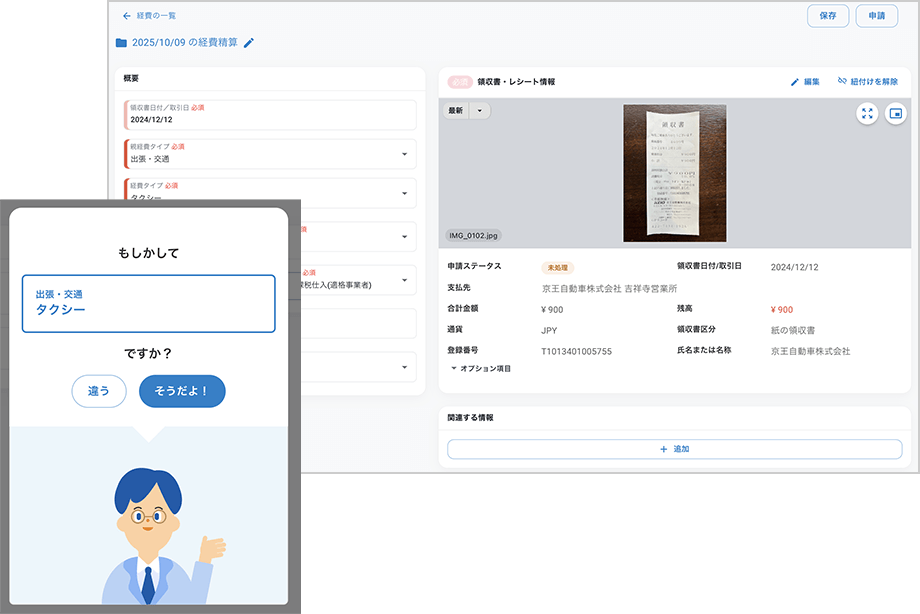Click the receipt photo thumbnail
This screenshot has height=614, width=920.
(674, 173)
